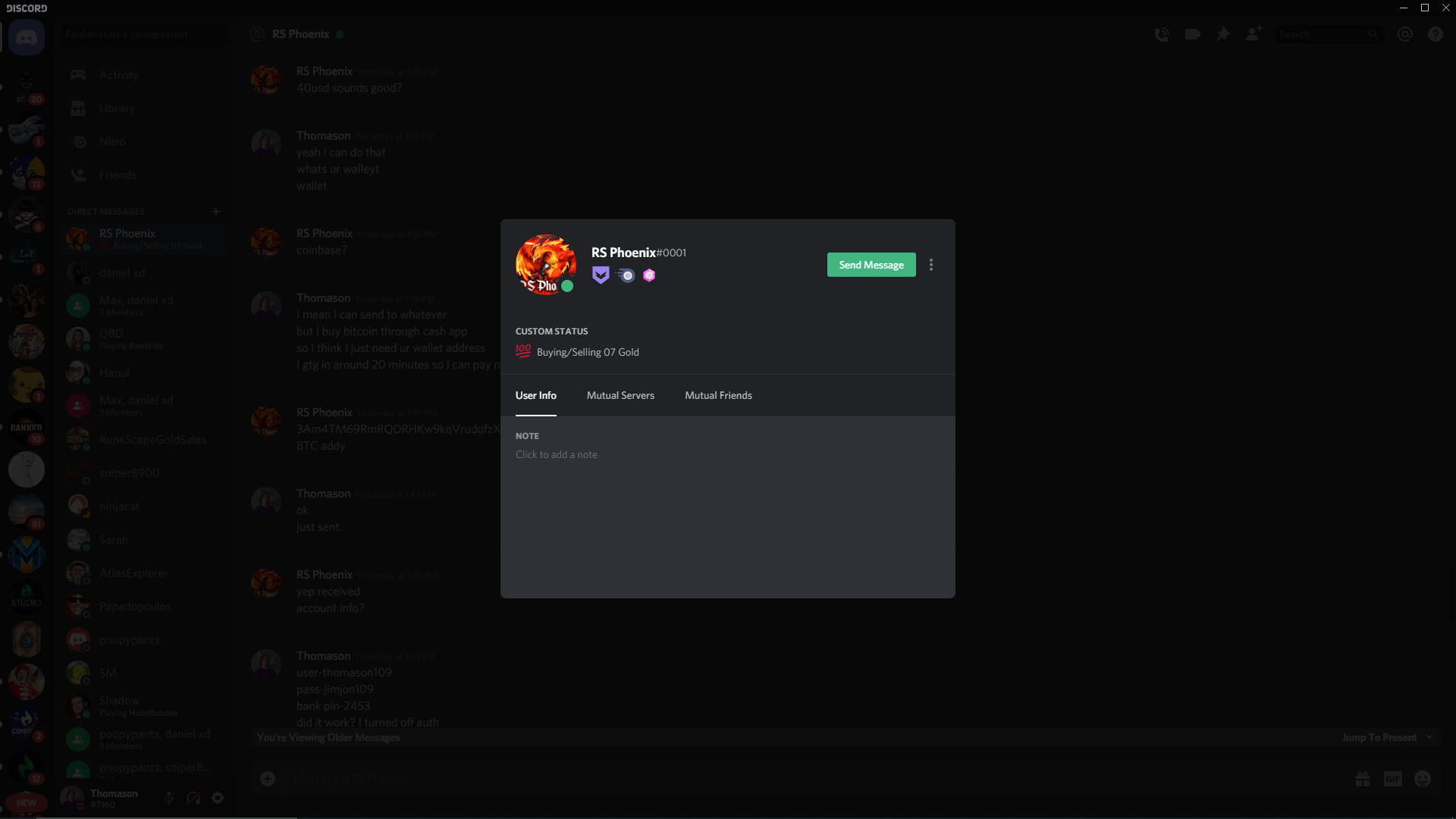Open the Friends section
Screen dimensions: 1456x819
pyautogui.click(x=144, y=174)
